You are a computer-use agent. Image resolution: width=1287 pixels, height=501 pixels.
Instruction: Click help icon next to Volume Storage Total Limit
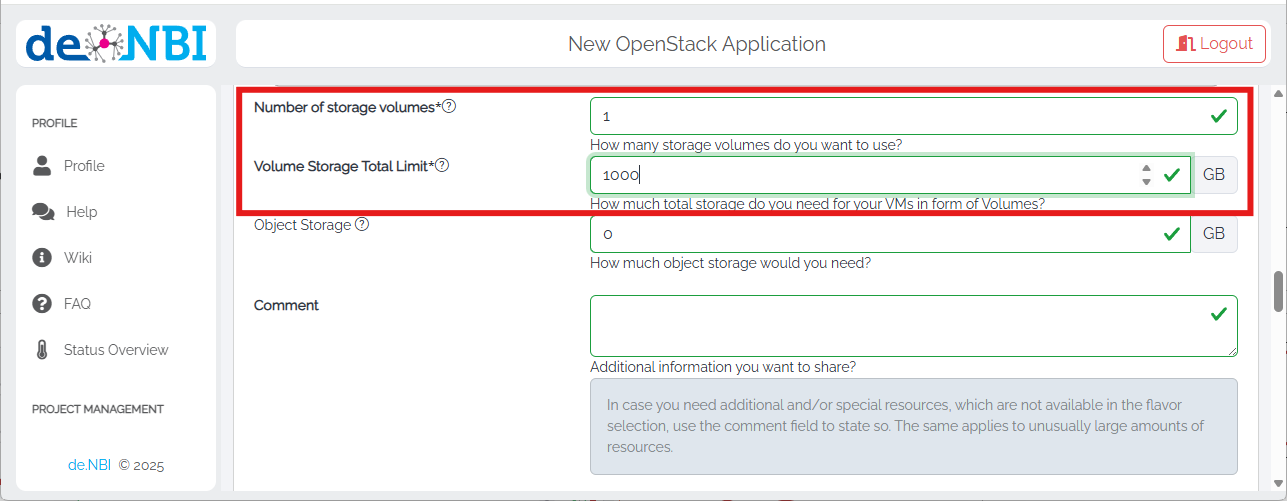442,165
